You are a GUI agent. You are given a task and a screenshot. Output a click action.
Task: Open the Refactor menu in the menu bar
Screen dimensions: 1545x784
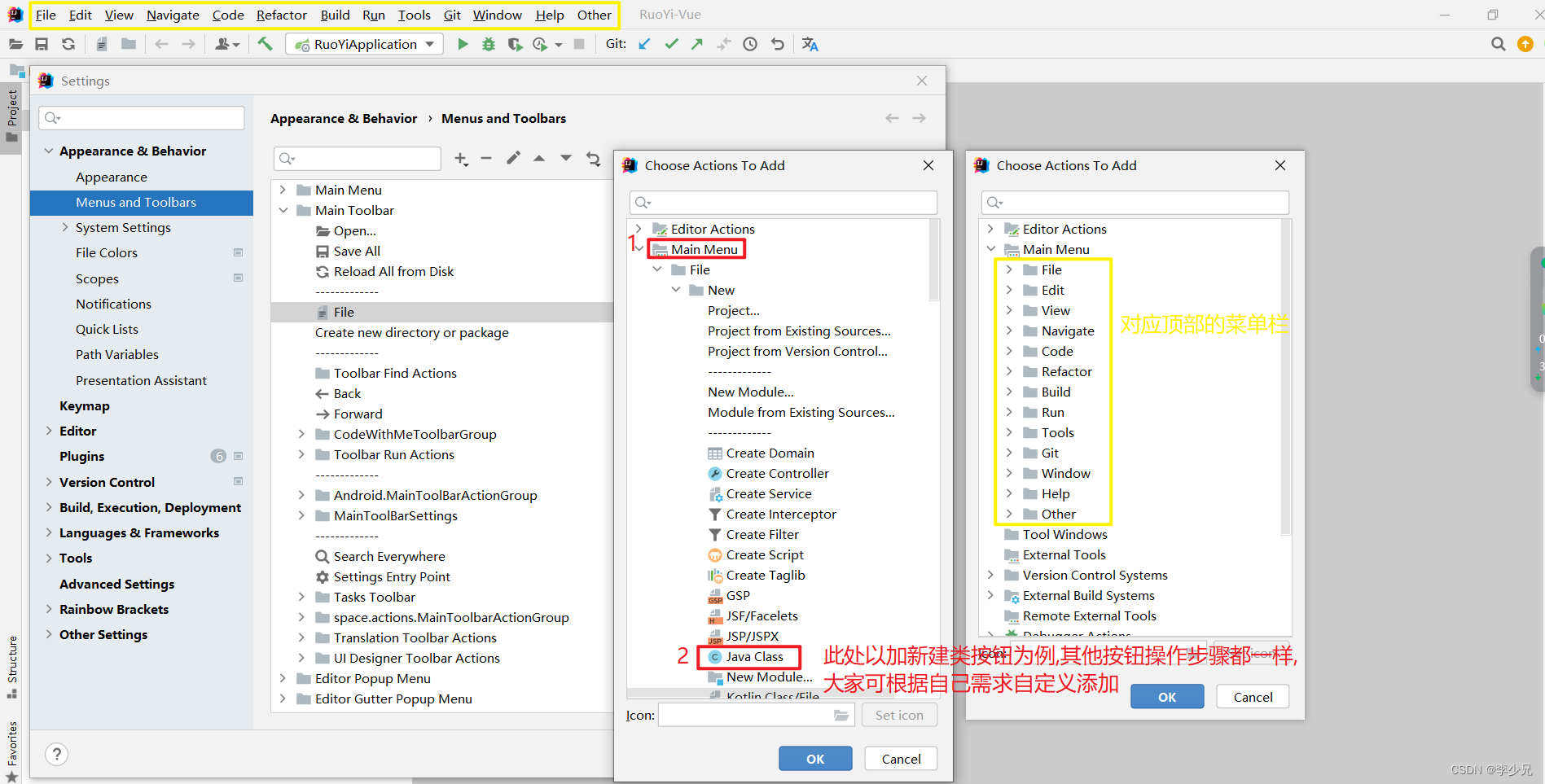click(281, 15)
